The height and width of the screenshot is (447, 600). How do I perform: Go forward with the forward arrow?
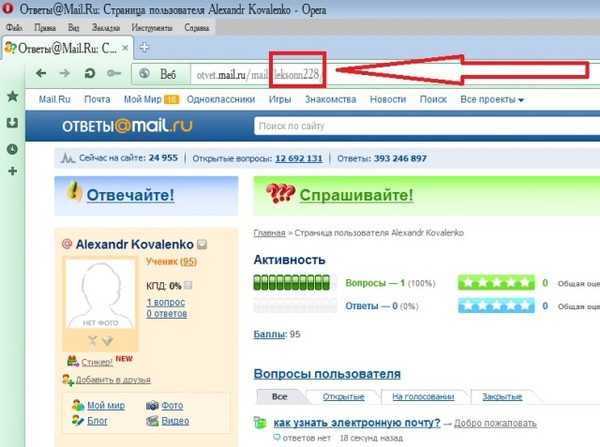[65, 73]
